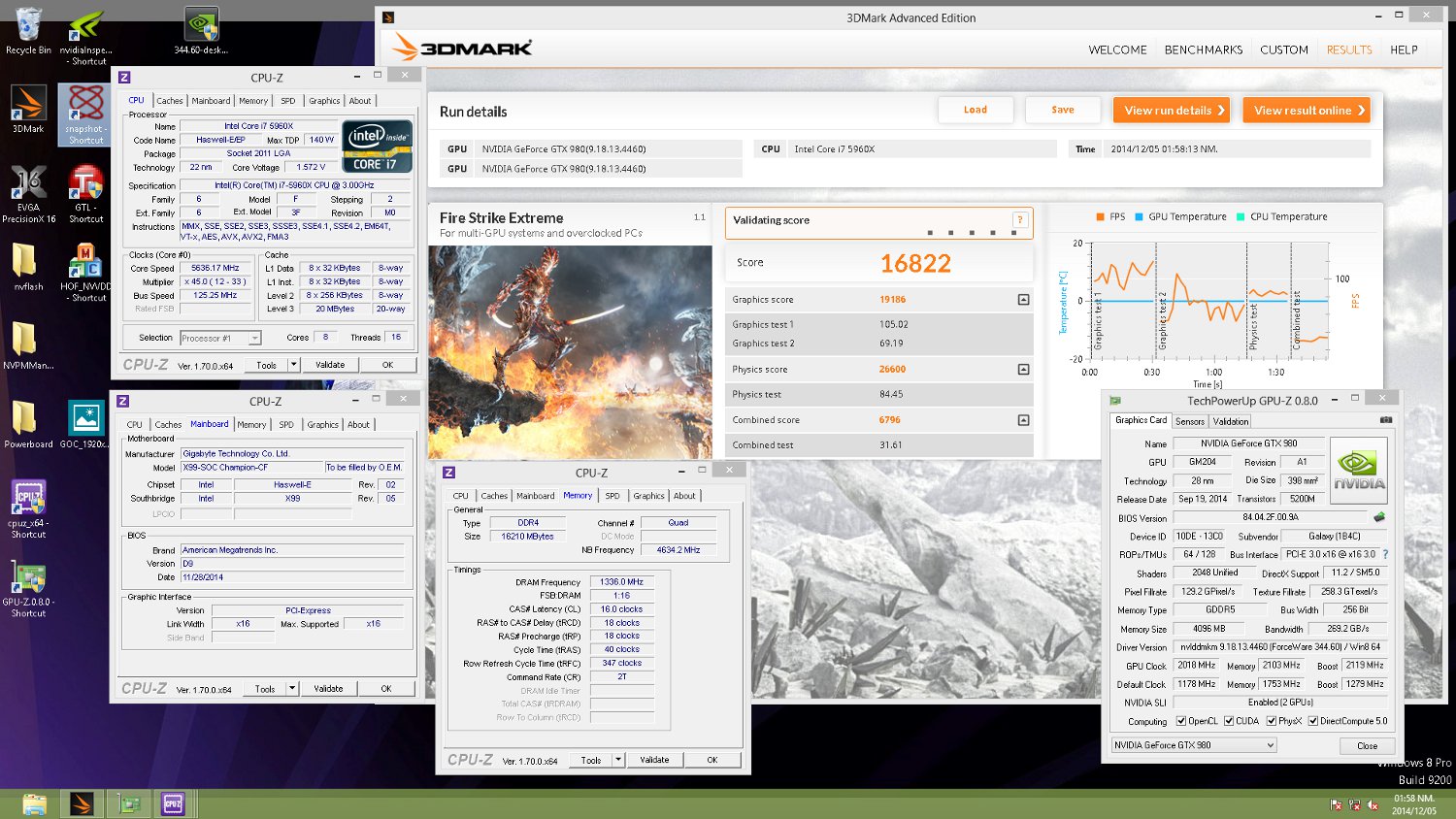The image size is (1456, 819).
Task: Toggle the DirectCompute 5.0 checkbox
Action: (1313, 721)
